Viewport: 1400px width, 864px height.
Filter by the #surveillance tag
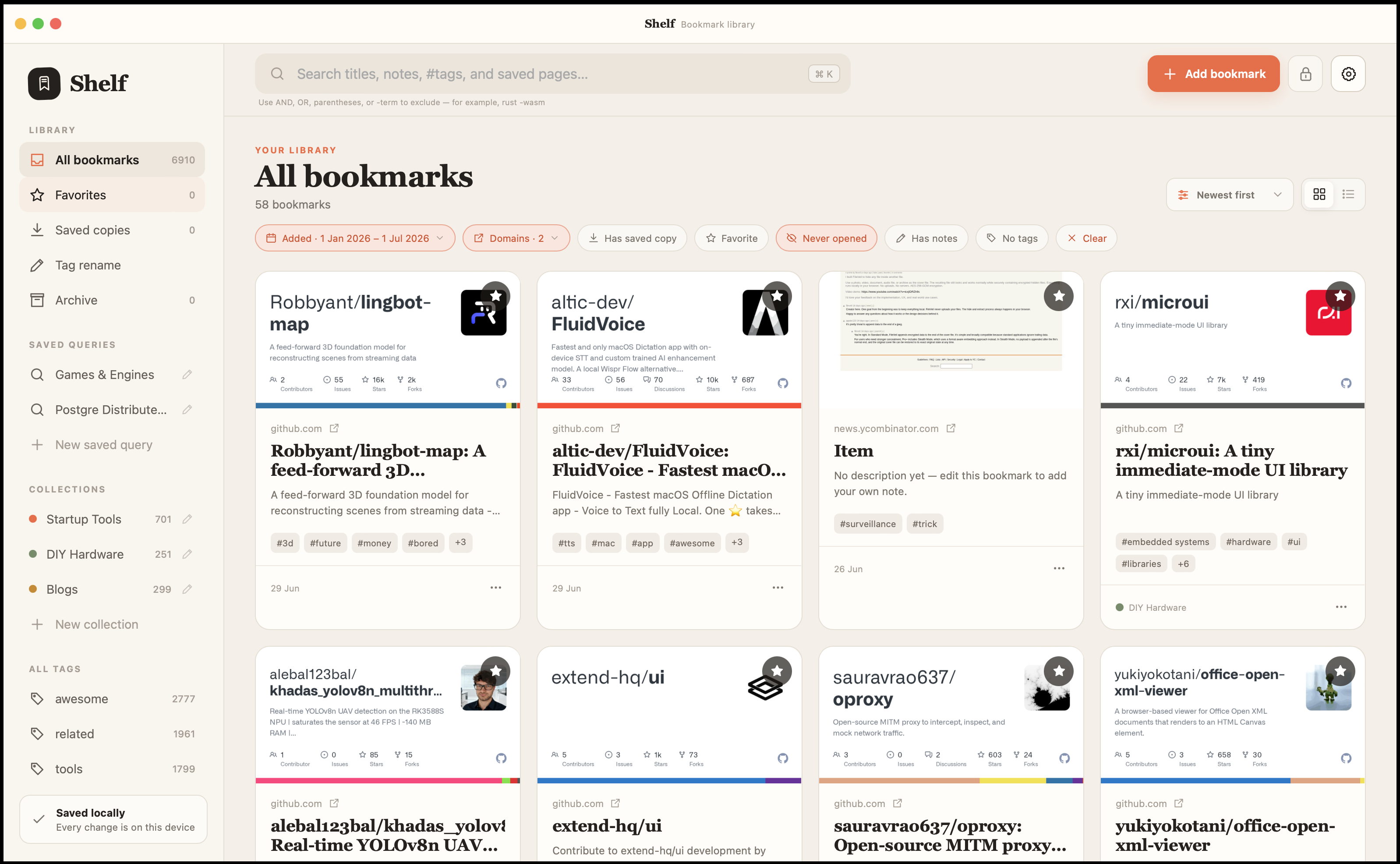867,524
